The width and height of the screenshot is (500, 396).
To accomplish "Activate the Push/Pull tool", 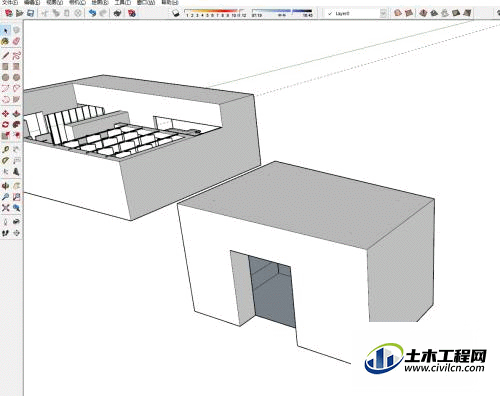I will [16, 114].
